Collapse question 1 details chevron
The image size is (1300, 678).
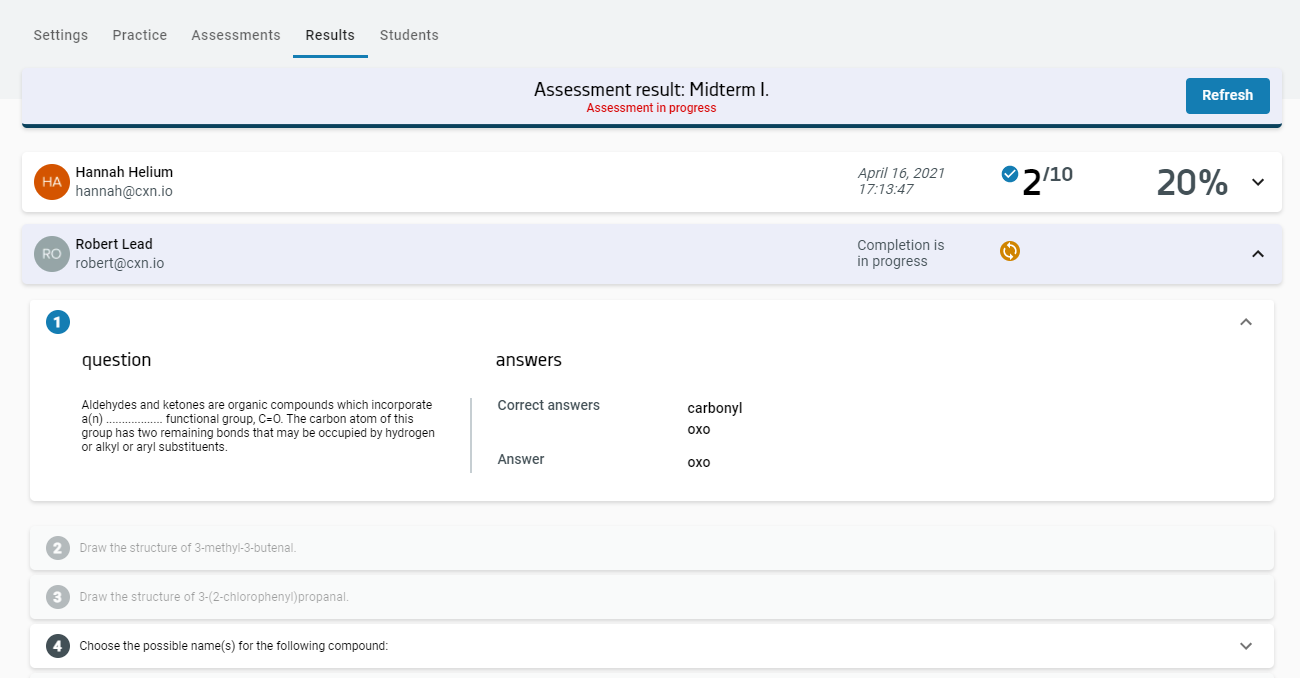1246,322
